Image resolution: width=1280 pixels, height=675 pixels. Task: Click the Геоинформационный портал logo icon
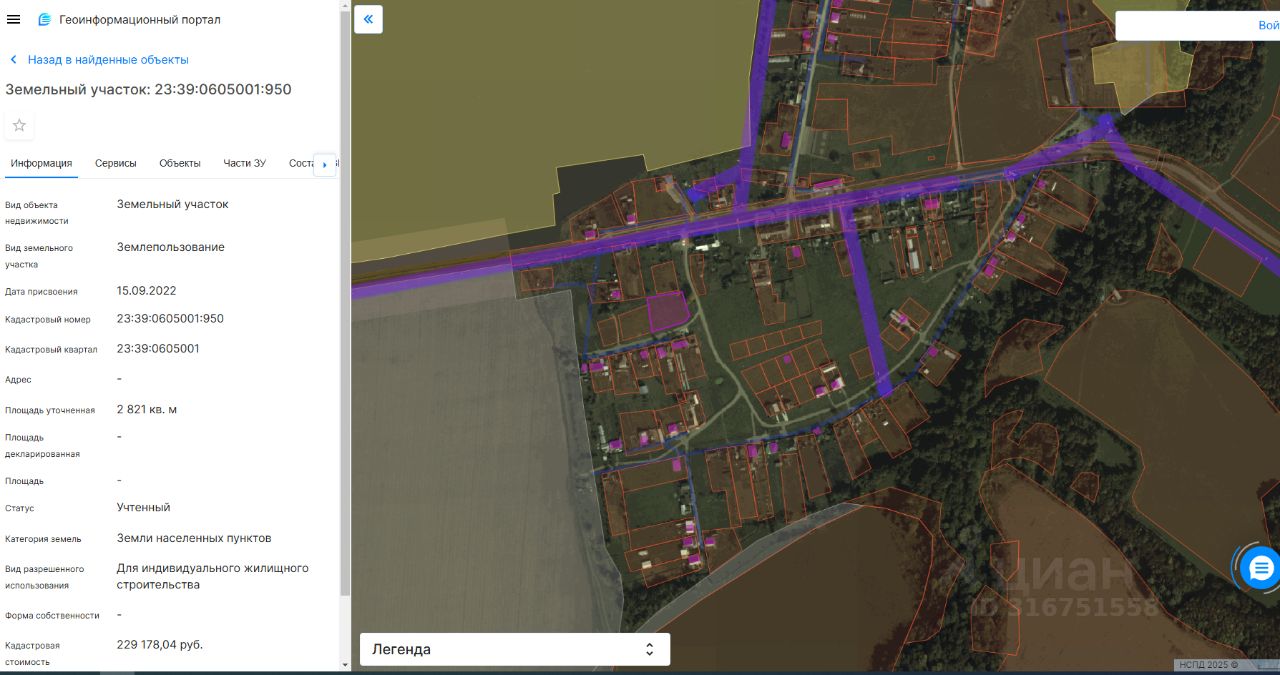point(44,19)
